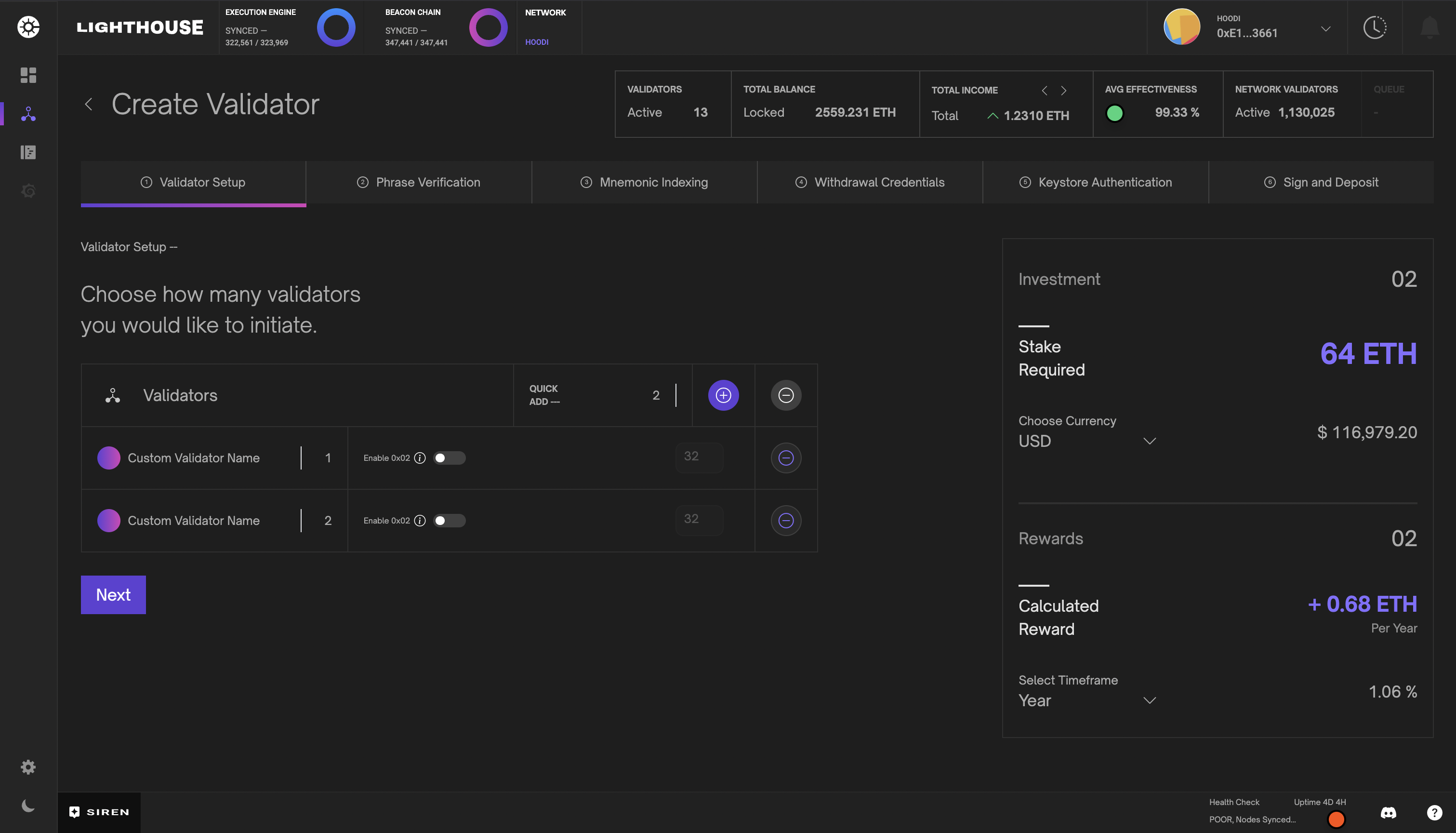Add a validator with plus button
Viewport: 1456px width, 833px height.
click(723, 395)
